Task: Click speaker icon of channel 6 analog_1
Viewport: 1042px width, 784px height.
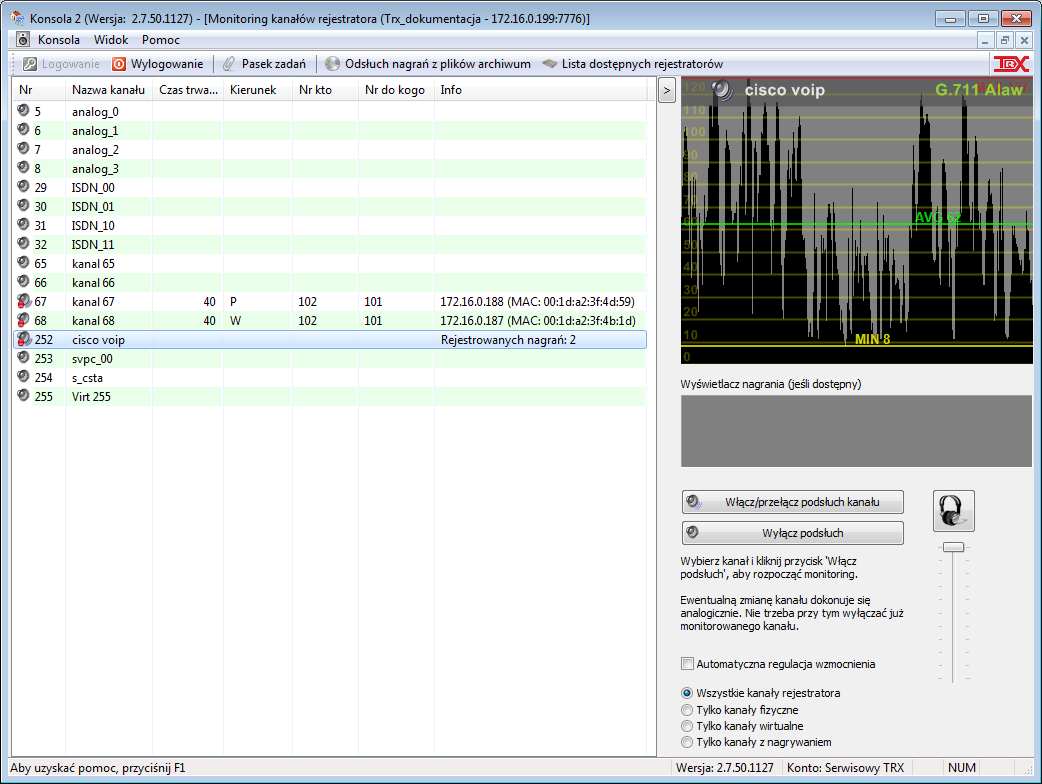Action: [23, 130]
